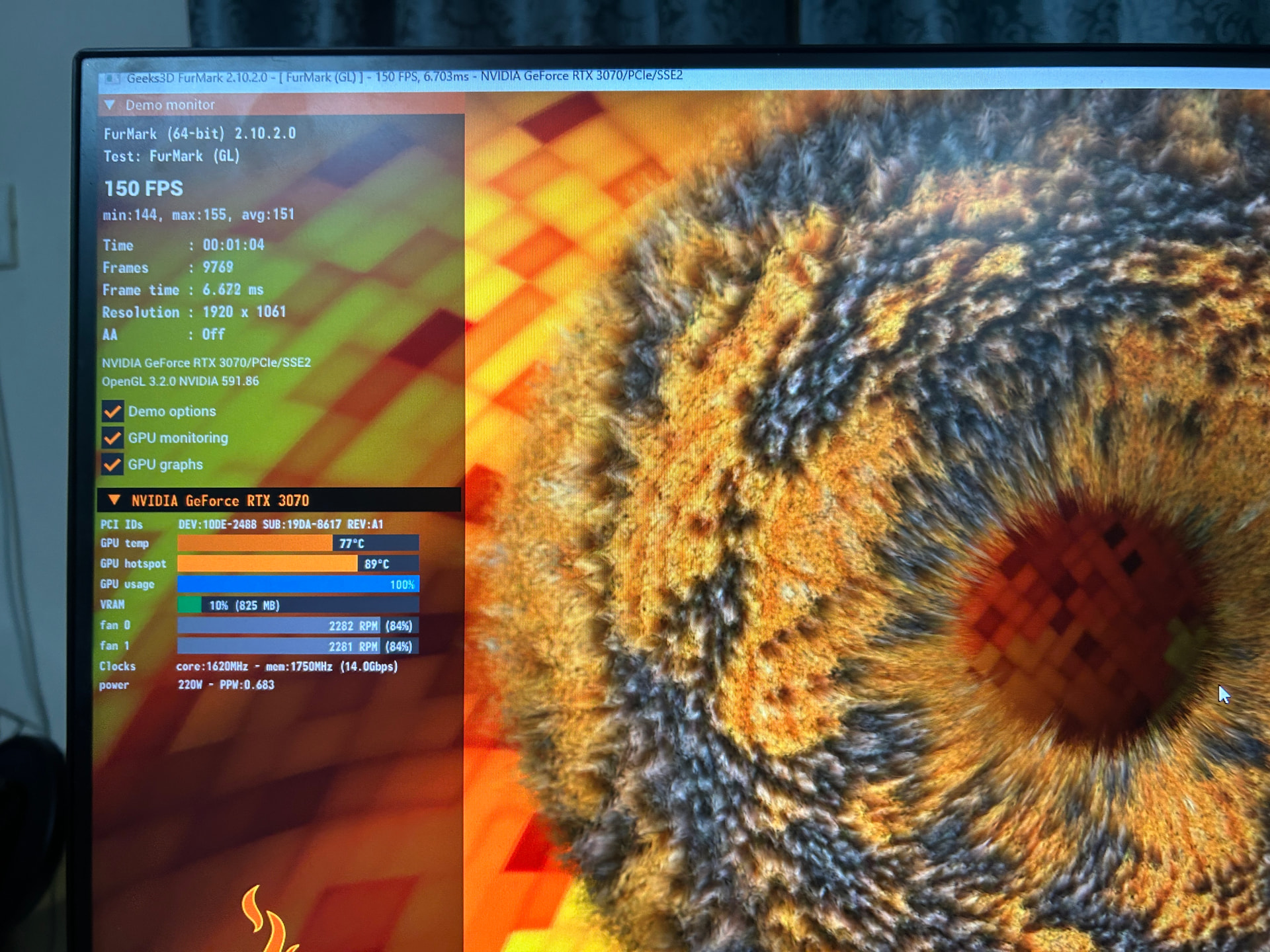Uncheck the Demo options checkbox
The height and width of the screenshot is (952, 1270).
(112, 411)
